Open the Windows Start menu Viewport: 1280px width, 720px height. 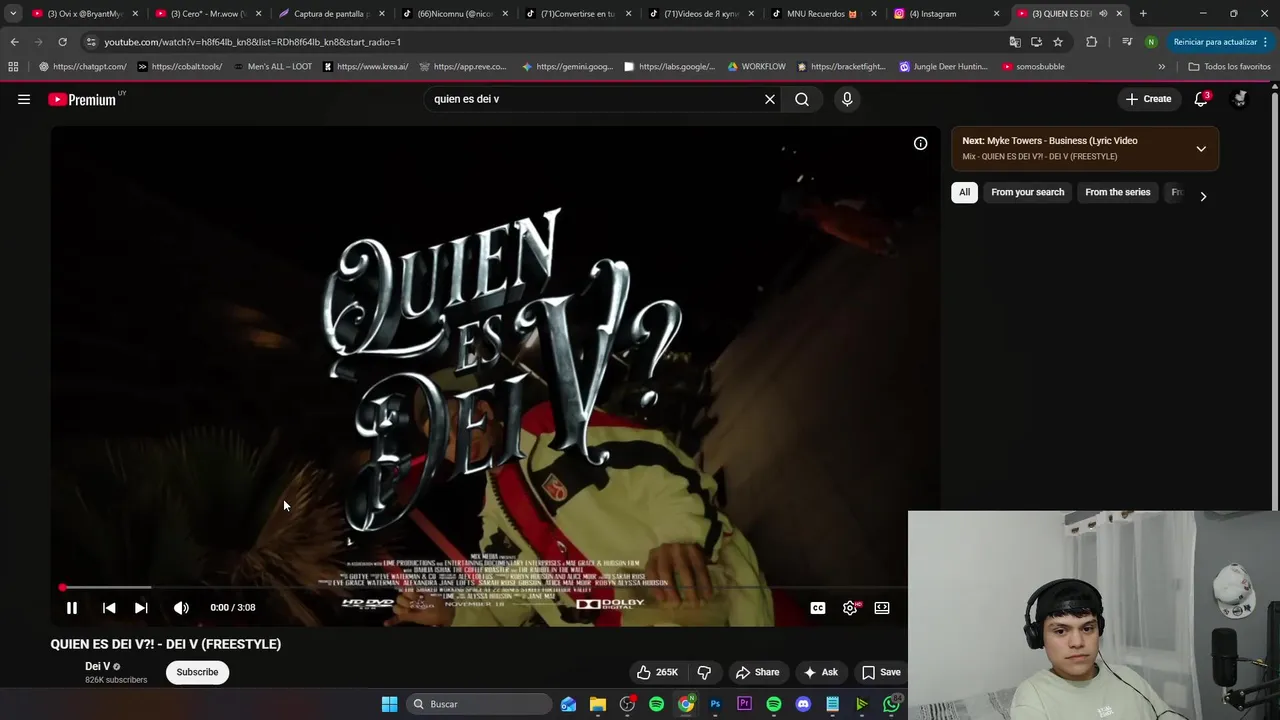click(x=389, y=704)
